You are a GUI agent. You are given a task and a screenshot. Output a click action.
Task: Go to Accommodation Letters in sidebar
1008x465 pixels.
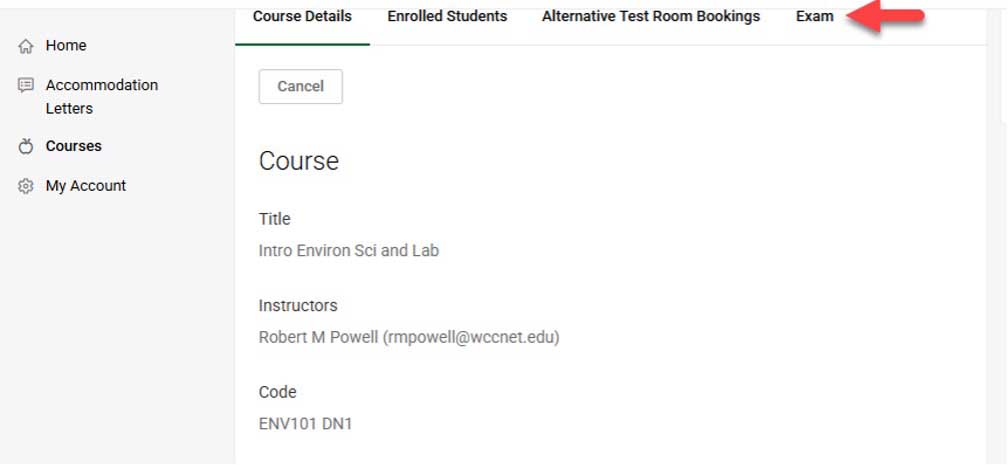pyautogui.click(x=101, y=96)
